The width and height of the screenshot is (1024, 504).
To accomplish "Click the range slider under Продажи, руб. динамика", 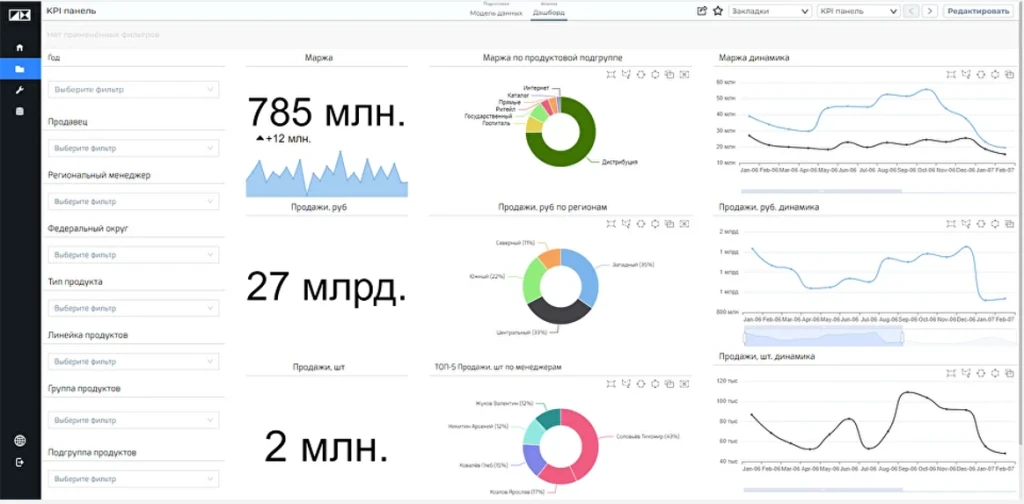I will (823, 336).
